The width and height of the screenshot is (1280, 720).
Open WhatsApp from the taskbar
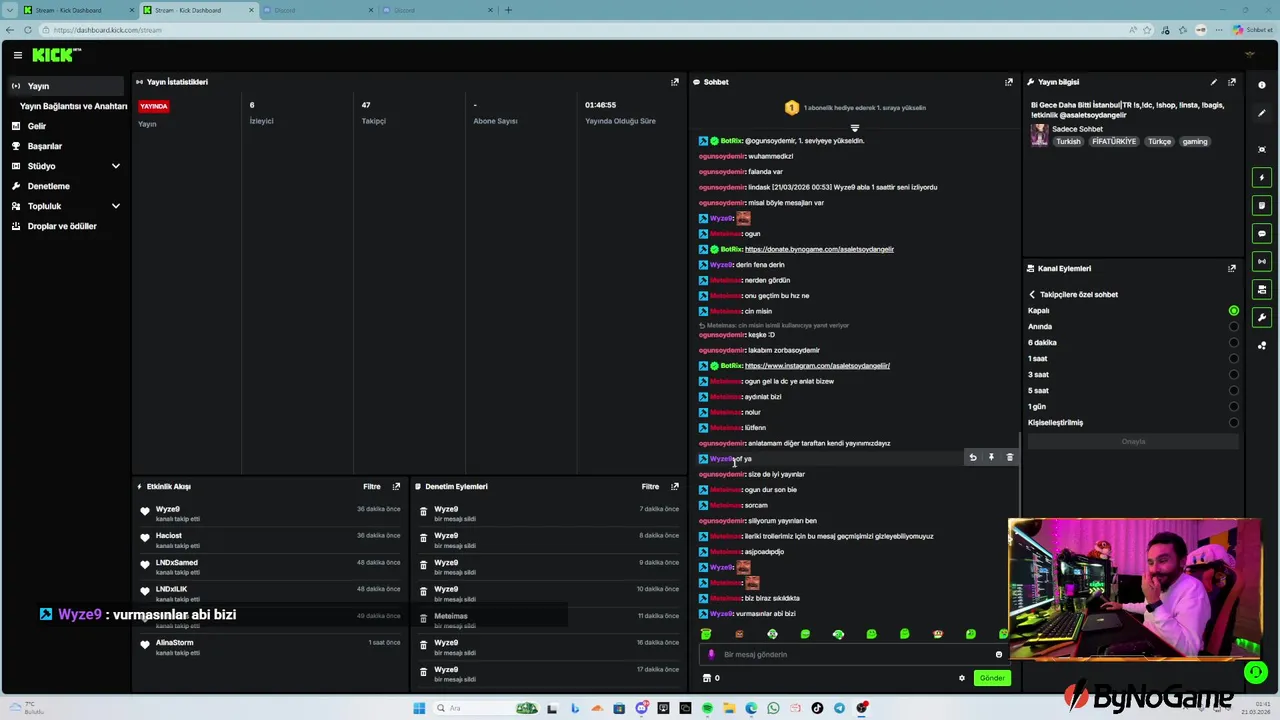(x=773, y=708)
